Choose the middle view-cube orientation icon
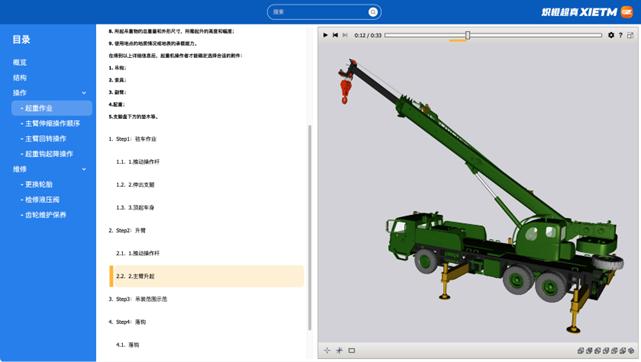Screen dimensions: 641x362 click(606, 351)
